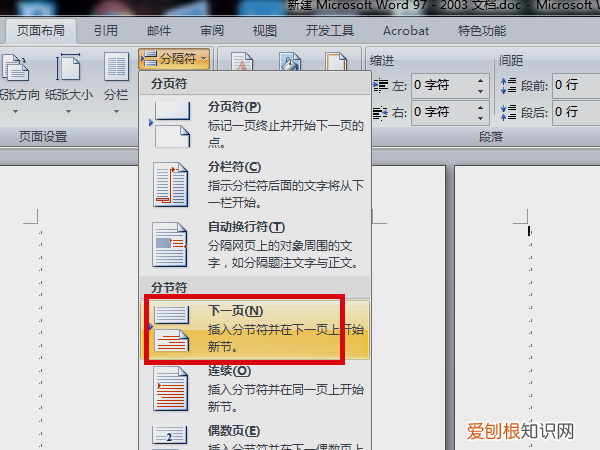The width and height of the screenshot is (600, 450).
Task: Click the 下一页 section break icon
Action: (x=171, y=329)
